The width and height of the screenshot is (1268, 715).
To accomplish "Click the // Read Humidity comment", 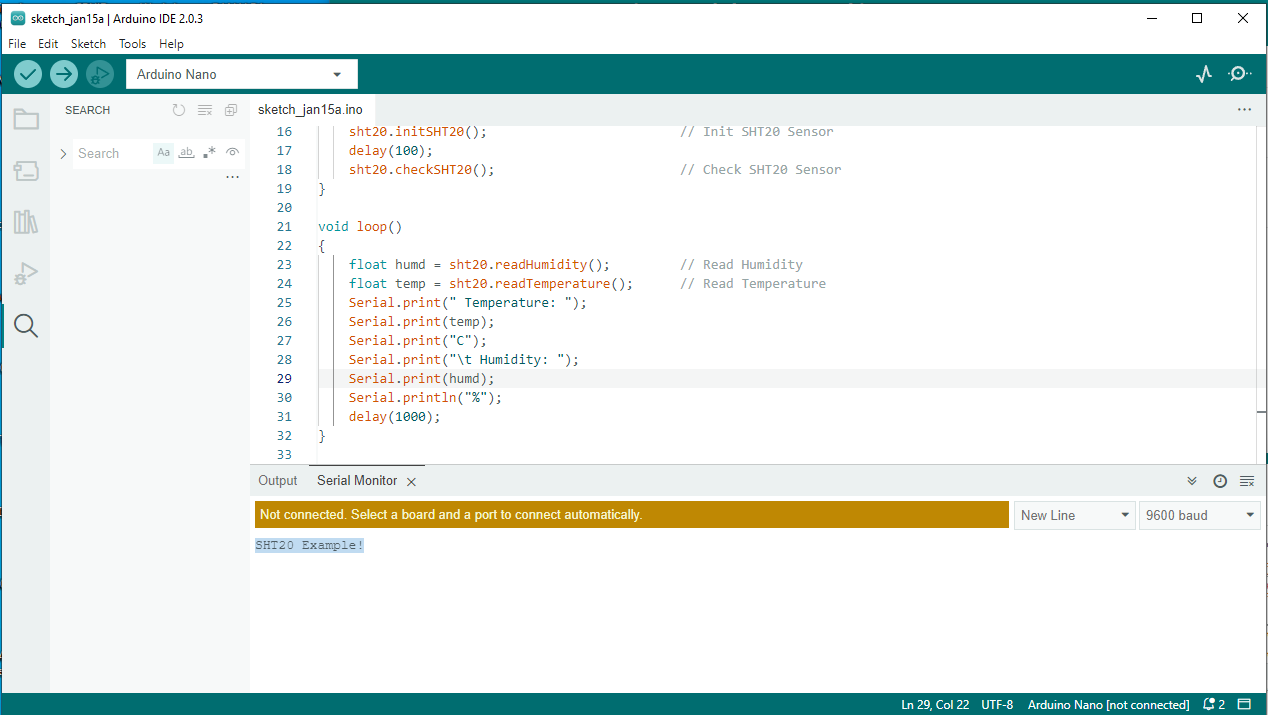I will [x=741, y=265].
